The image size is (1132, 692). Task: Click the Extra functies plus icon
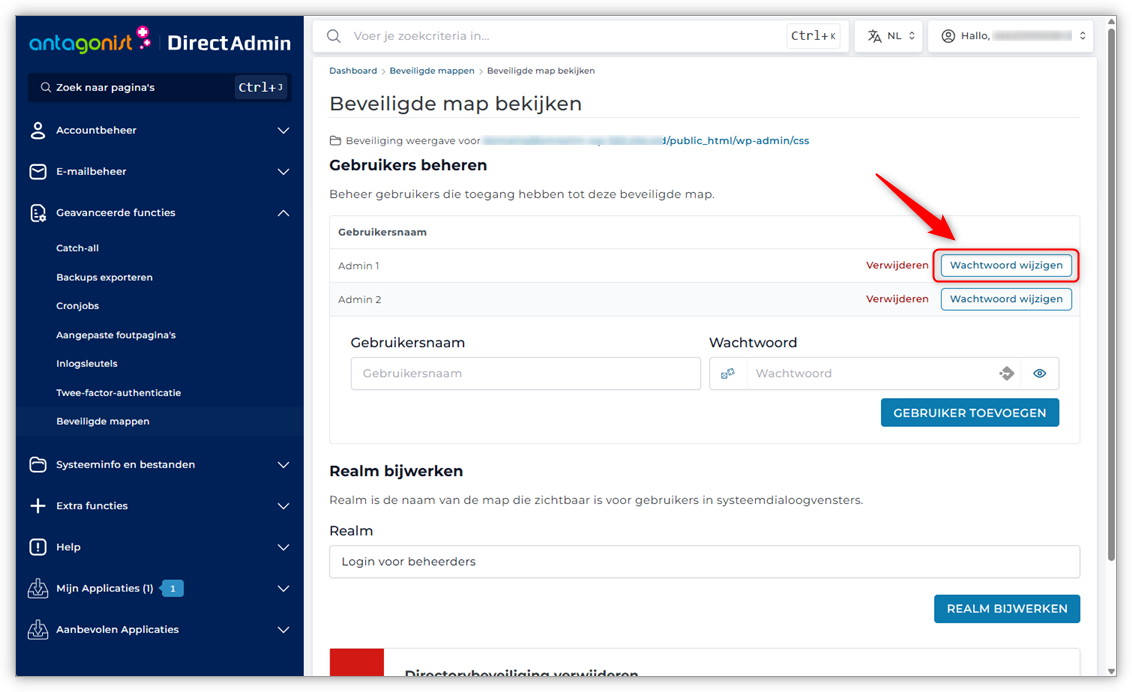click(38, 506)
